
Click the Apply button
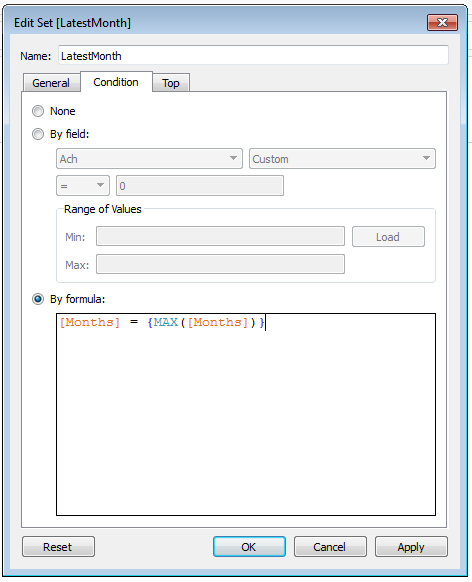pos(411,546)
